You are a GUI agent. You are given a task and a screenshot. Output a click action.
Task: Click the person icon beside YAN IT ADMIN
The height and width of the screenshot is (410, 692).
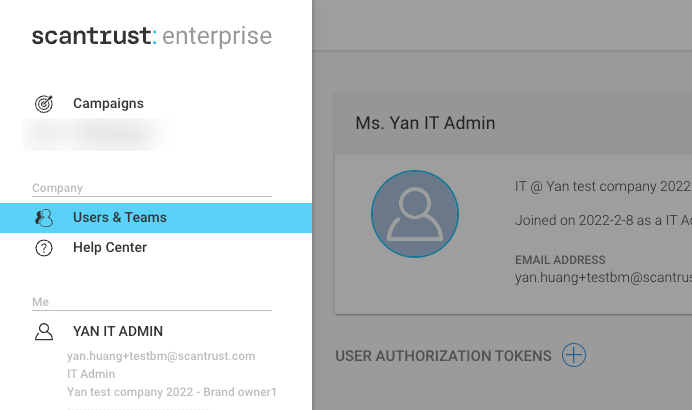[x=44, y=332]
